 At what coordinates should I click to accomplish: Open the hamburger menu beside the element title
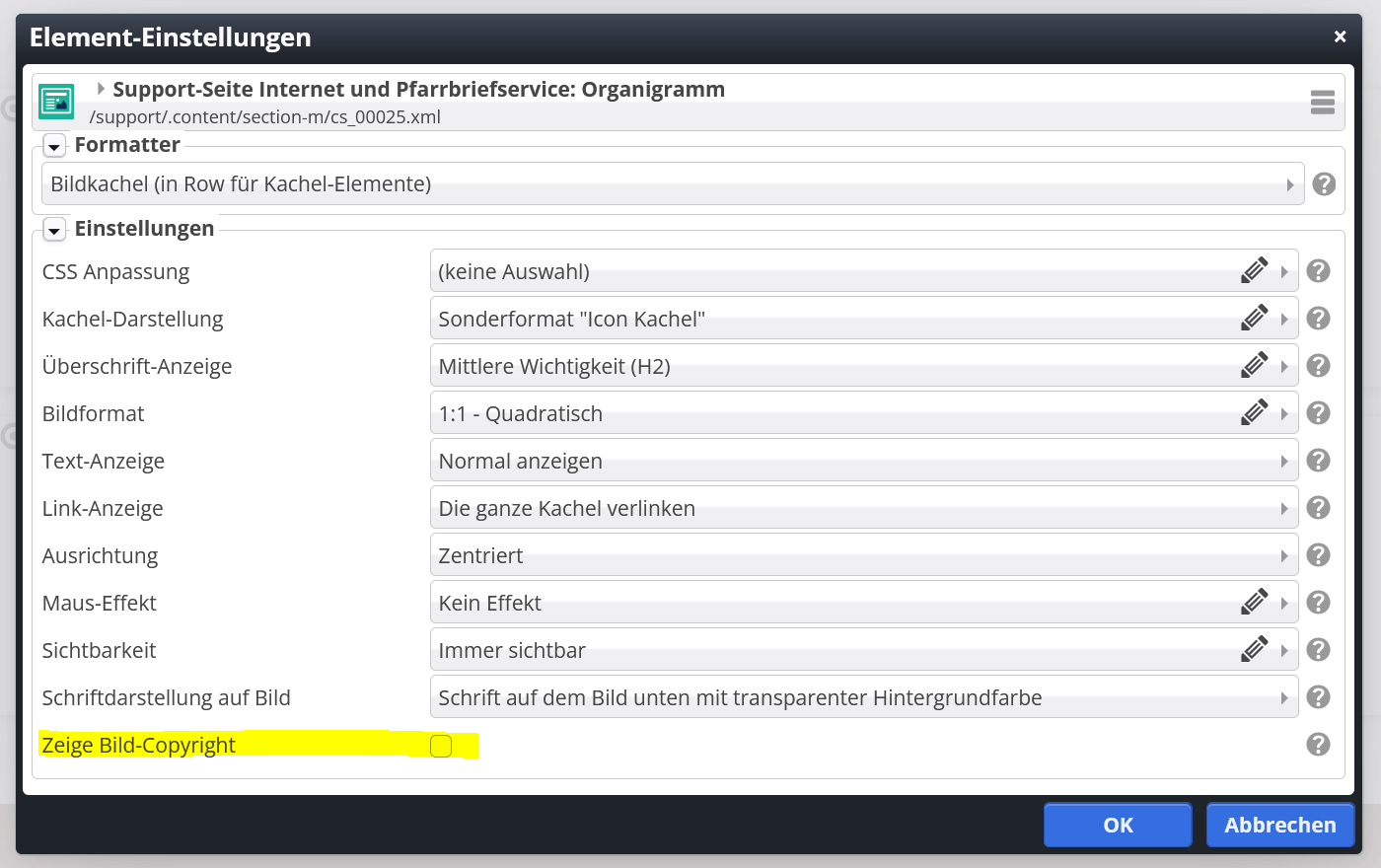pyautogui.click(x=1322, y=102)
